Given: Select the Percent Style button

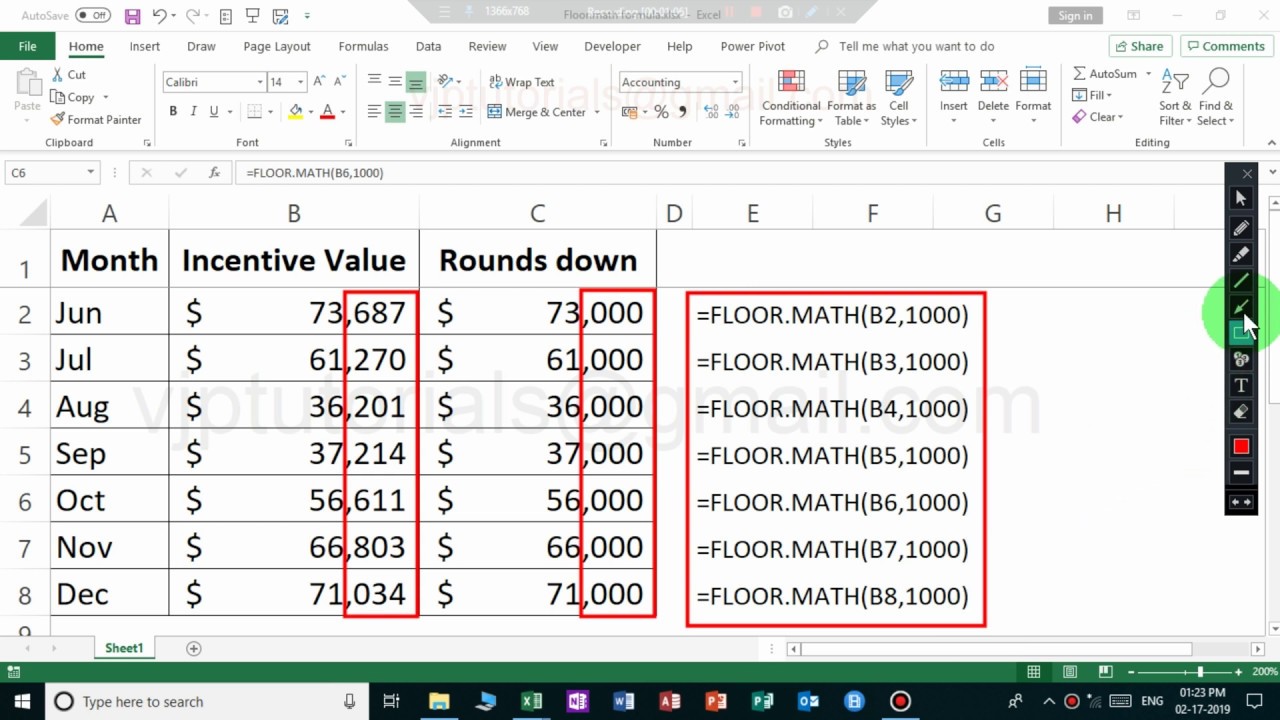Looking at the screenshot, I should click(661, 112).
